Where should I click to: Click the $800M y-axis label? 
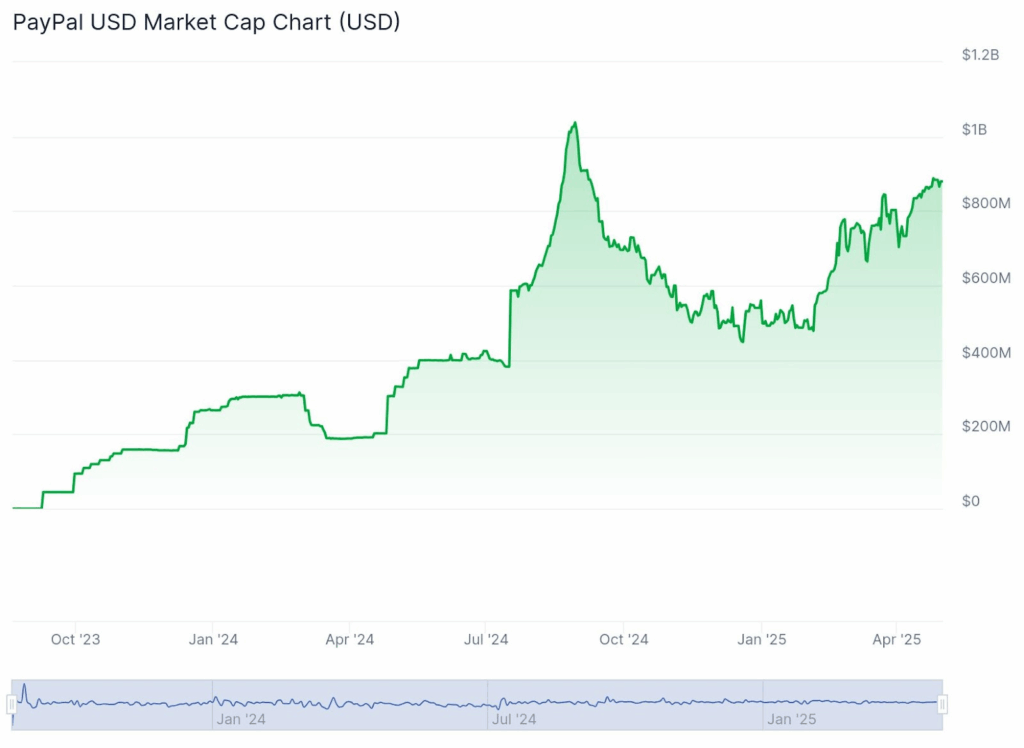986,203
